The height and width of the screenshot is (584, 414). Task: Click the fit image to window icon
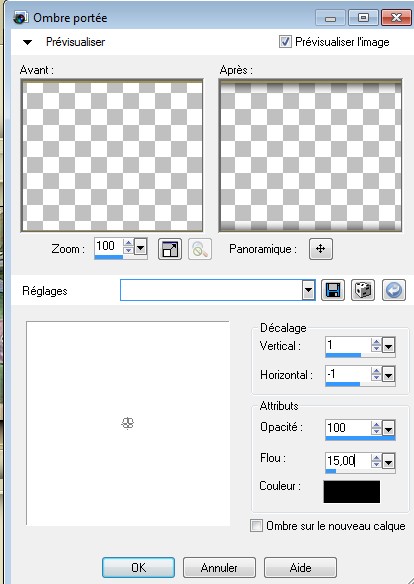pos(170,249)
